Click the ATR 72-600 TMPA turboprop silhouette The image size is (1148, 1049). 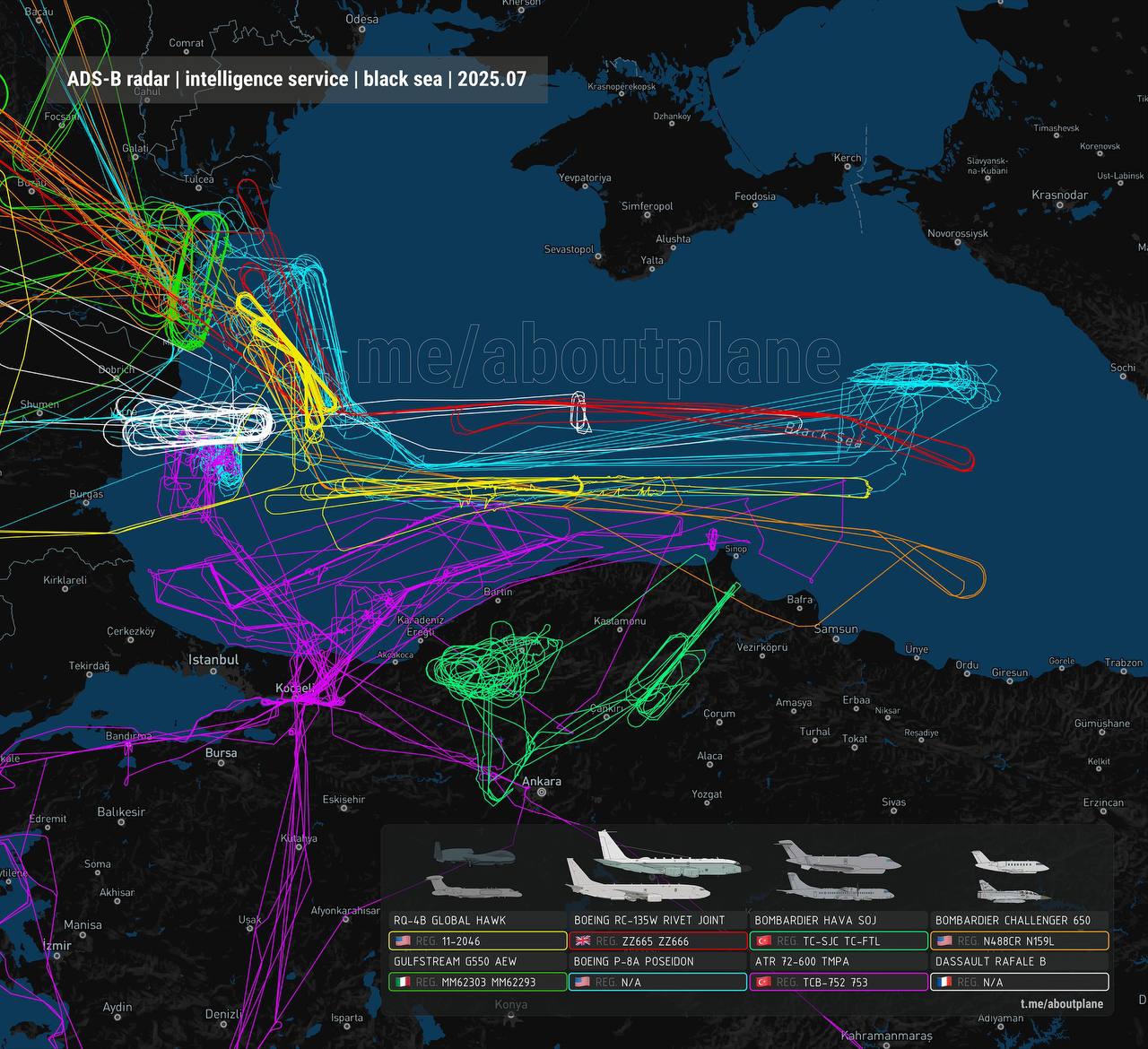pyautogui.click(x=831, y=886)
